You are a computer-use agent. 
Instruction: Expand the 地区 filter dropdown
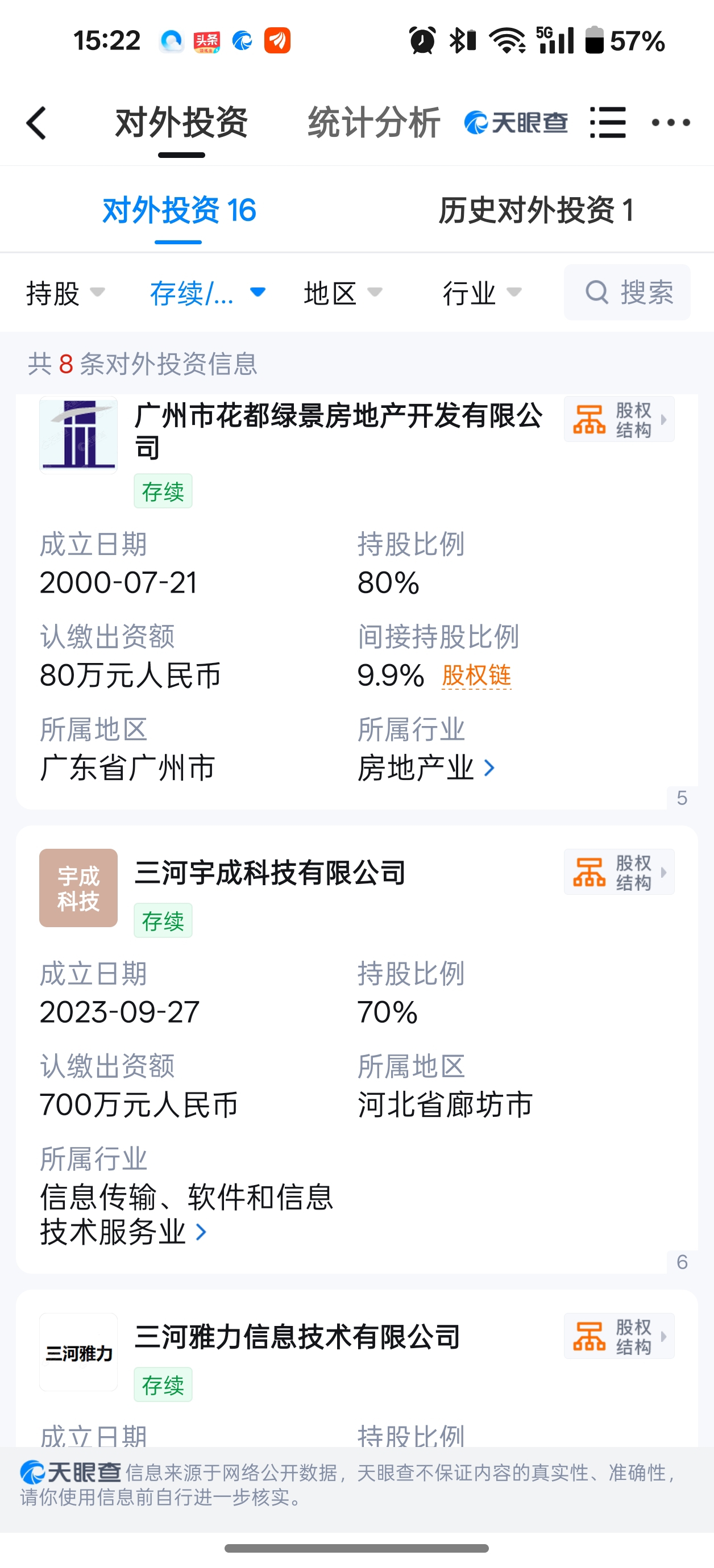click(x=343, y=293)
